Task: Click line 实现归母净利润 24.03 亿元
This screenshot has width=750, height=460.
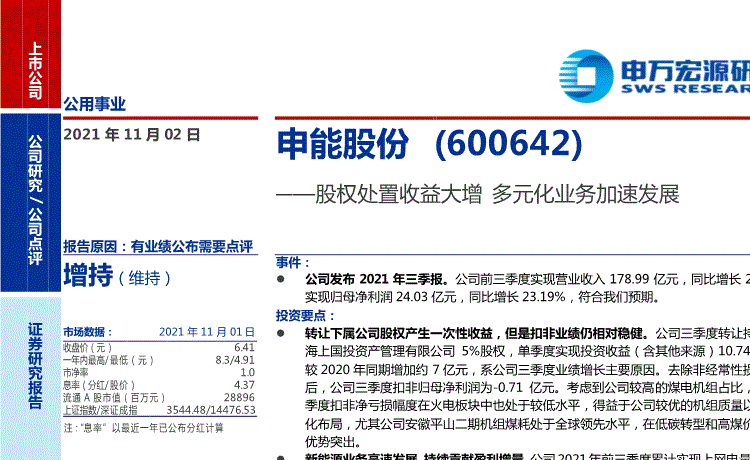Action: [381, 297]
